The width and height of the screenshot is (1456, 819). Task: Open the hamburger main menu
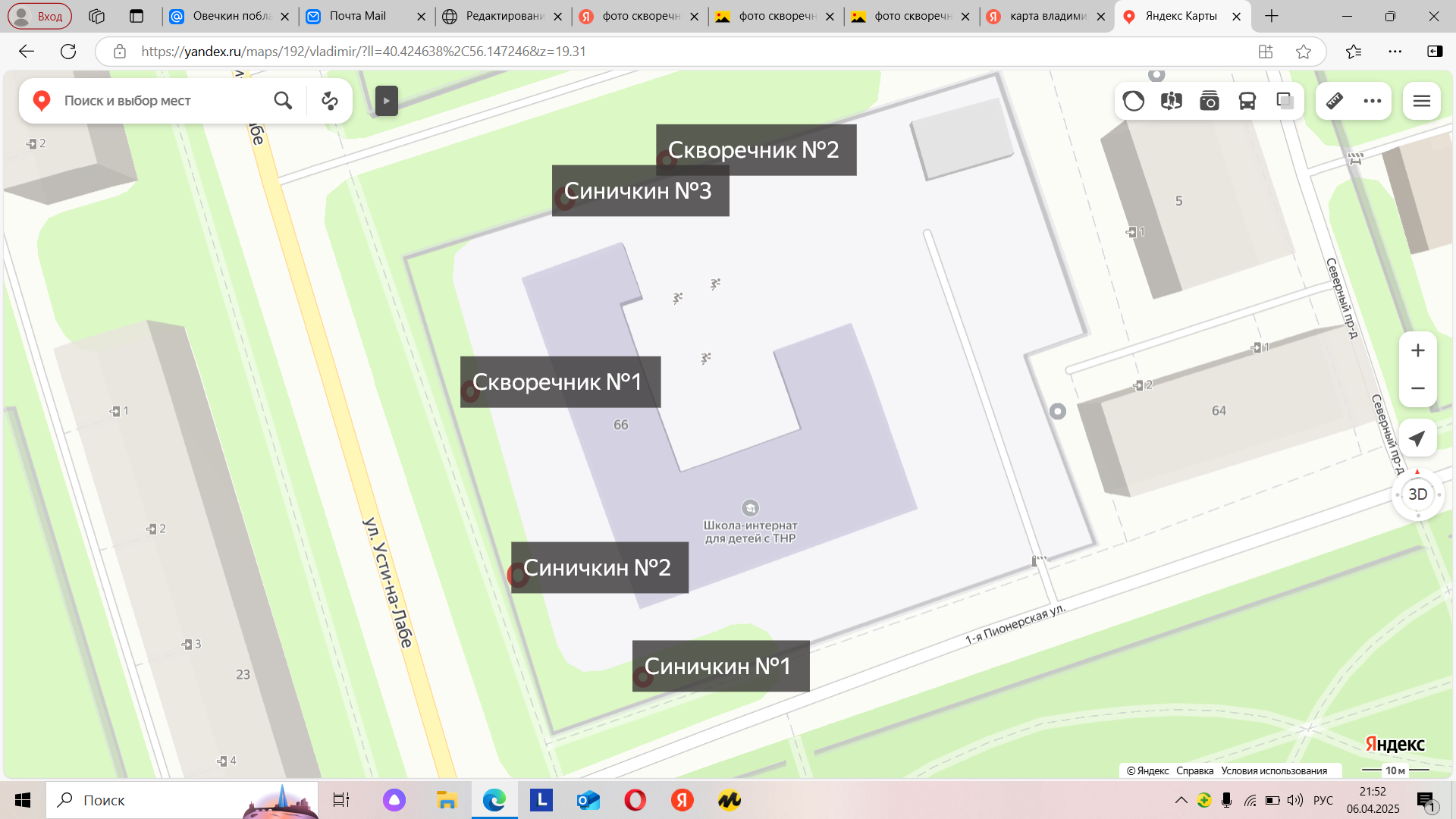[1422, 101]
